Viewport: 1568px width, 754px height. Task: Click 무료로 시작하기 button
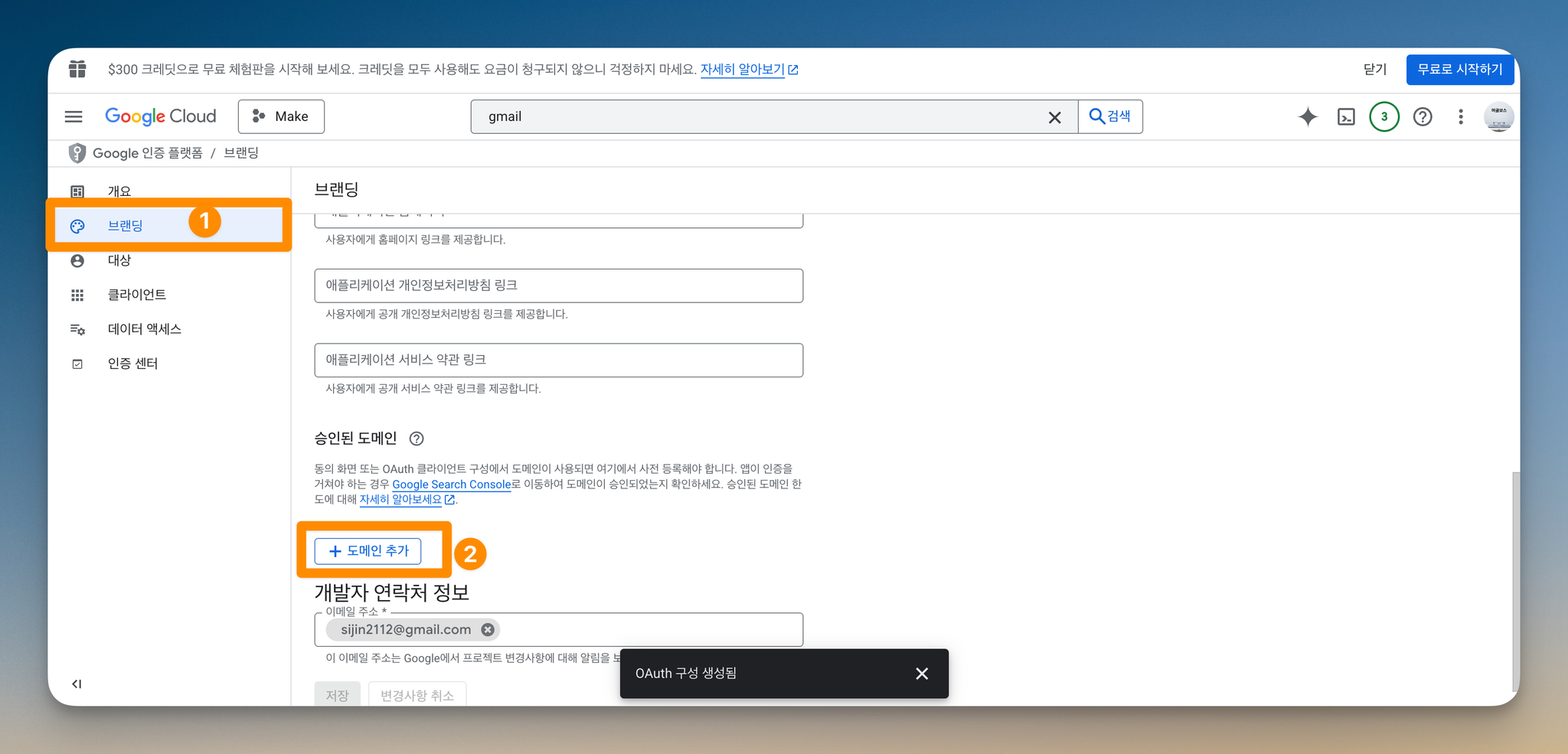[1460, 70]
